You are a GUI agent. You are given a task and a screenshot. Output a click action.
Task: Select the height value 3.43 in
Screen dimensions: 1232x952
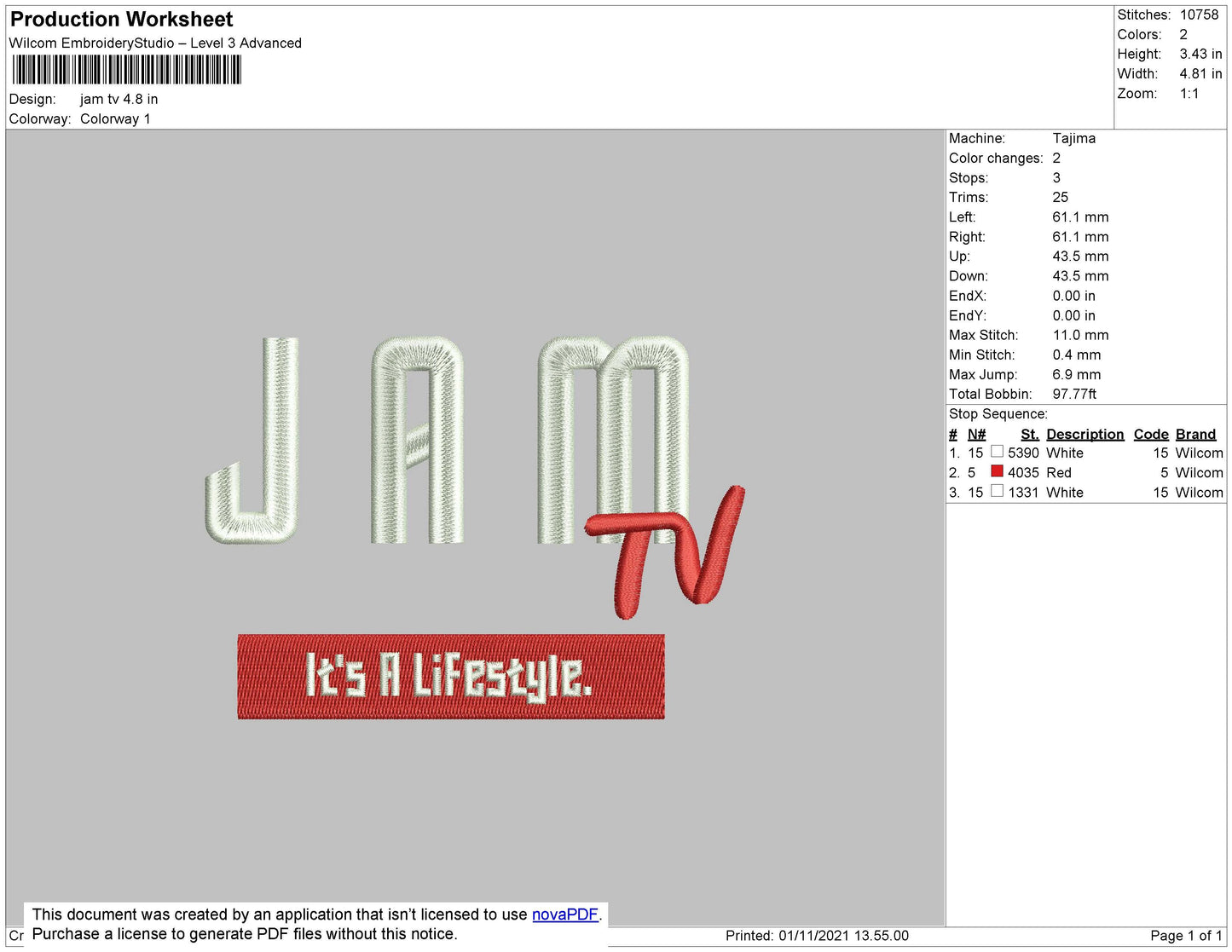[x=1200, y=54]
